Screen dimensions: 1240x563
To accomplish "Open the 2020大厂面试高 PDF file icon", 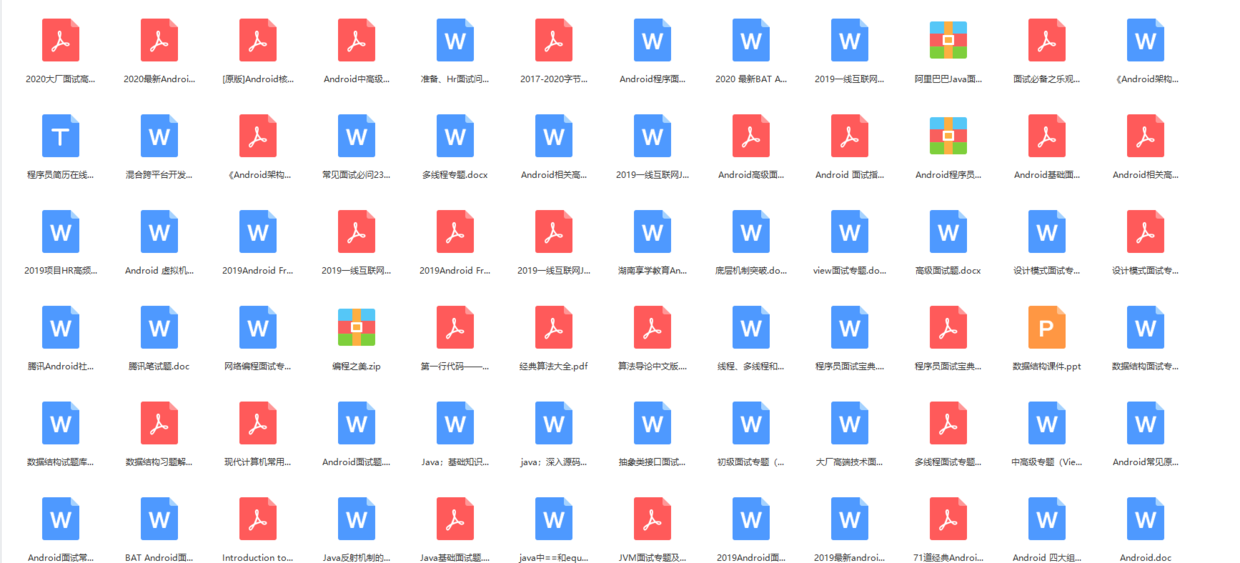I will [60, 40].
